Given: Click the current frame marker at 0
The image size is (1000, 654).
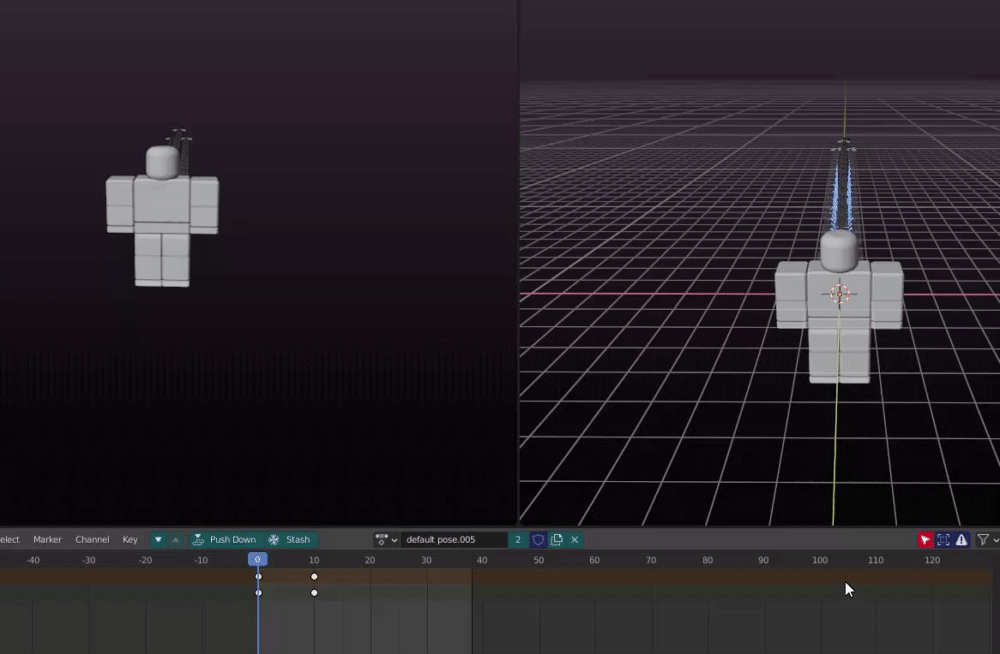Looking at the screenshot, I should (258, 560).
